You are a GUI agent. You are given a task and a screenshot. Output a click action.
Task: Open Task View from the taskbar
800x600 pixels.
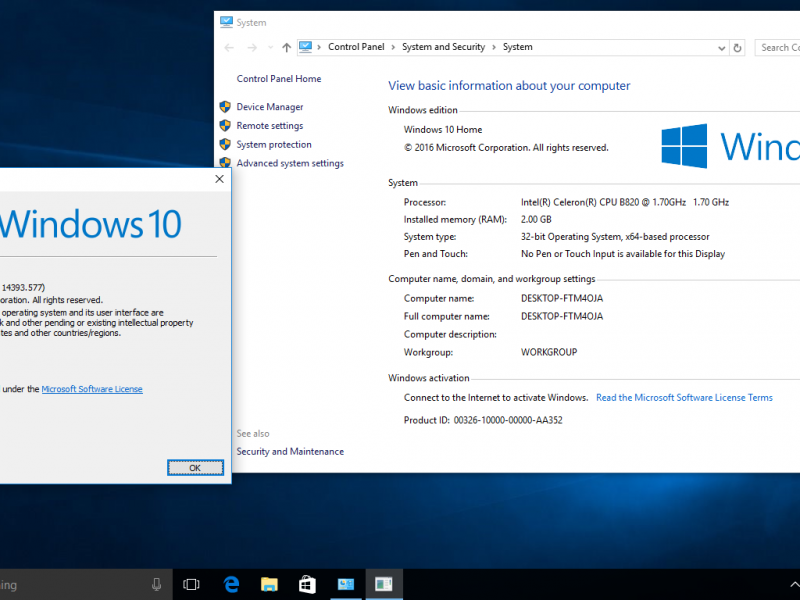(191, 585)
